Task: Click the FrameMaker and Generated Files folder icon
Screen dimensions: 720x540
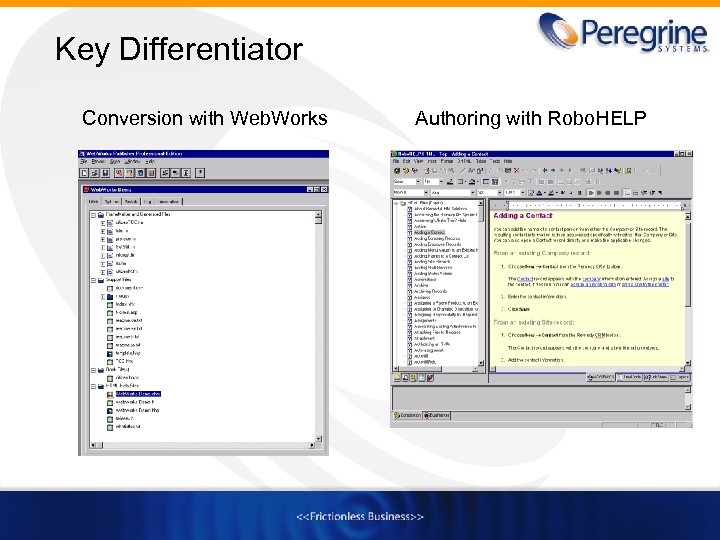Action: tap(101, 214)
